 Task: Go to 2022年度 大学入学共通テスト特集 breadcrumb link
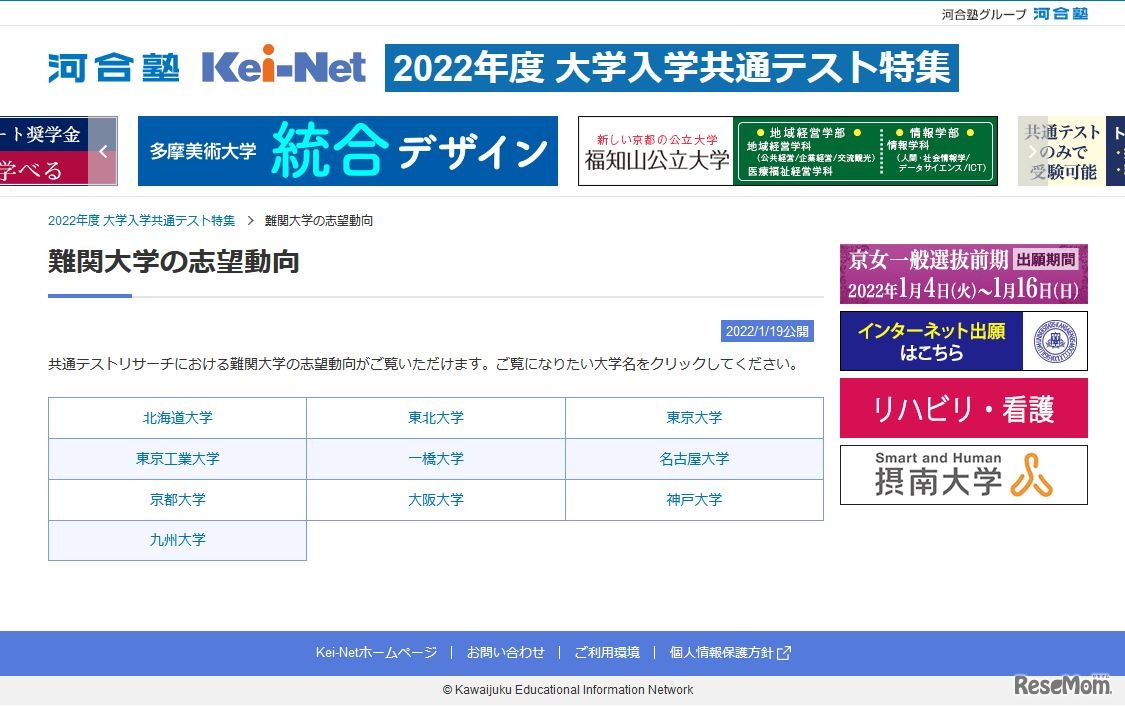pyautogui.click(x=141, y=220)
